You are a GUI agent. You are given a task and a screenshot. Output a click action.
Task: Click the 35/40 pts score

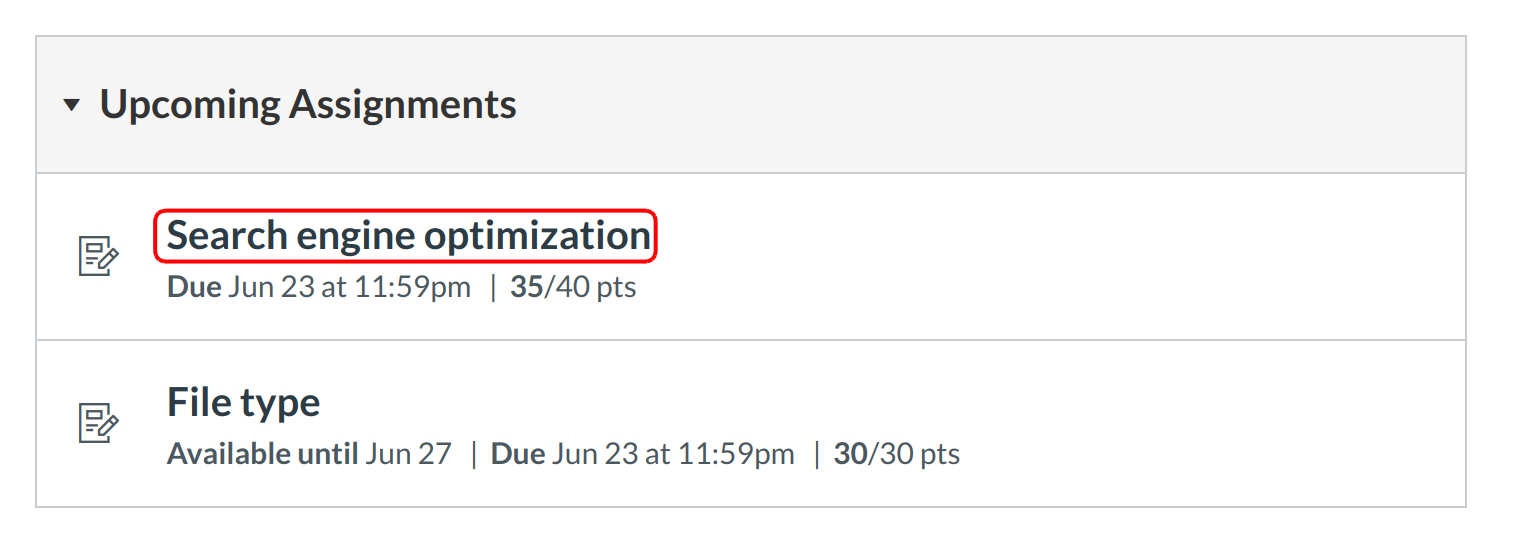573,288
